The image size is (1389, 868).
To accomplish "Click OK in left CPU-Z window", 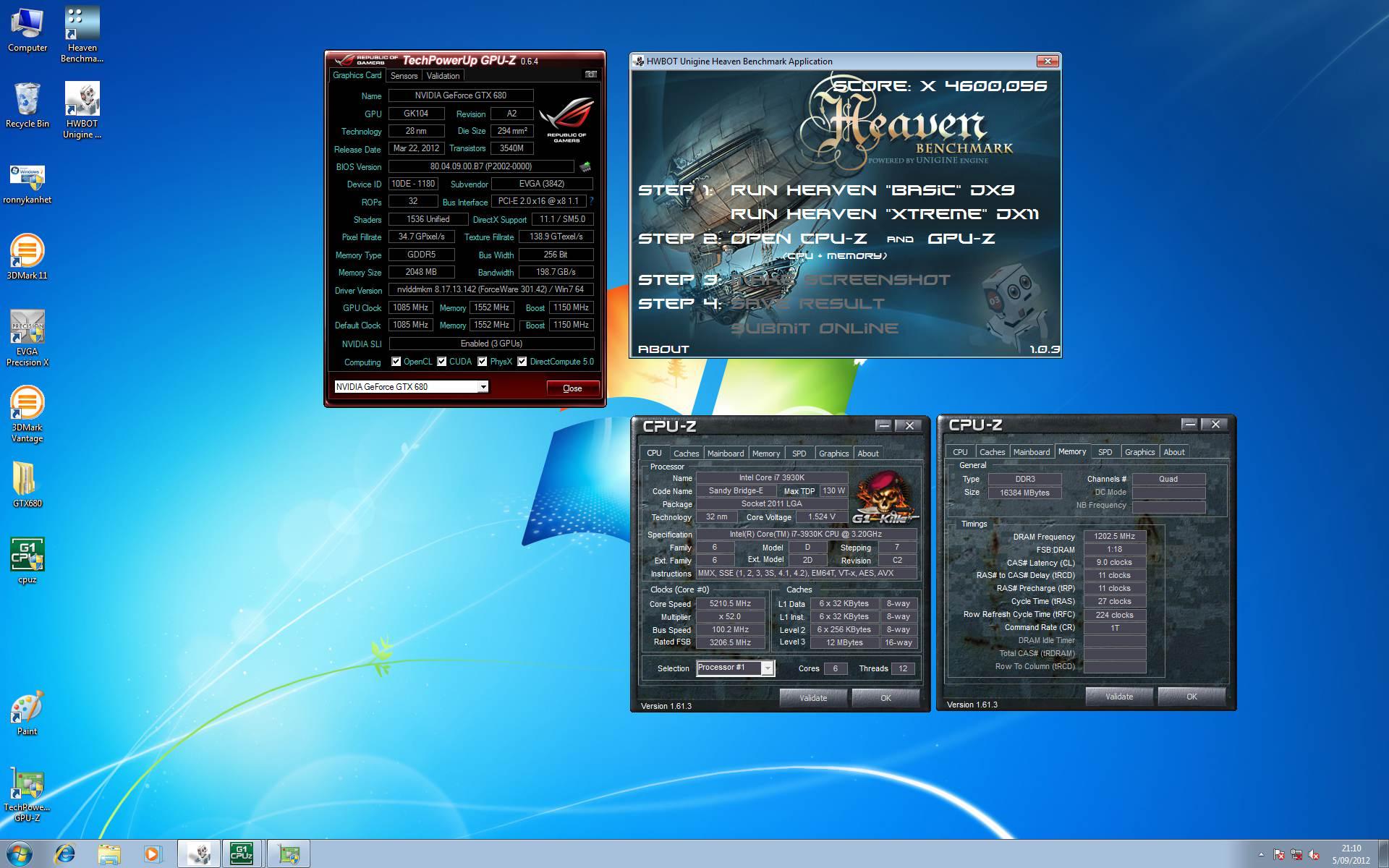I will tap(885, 698).
